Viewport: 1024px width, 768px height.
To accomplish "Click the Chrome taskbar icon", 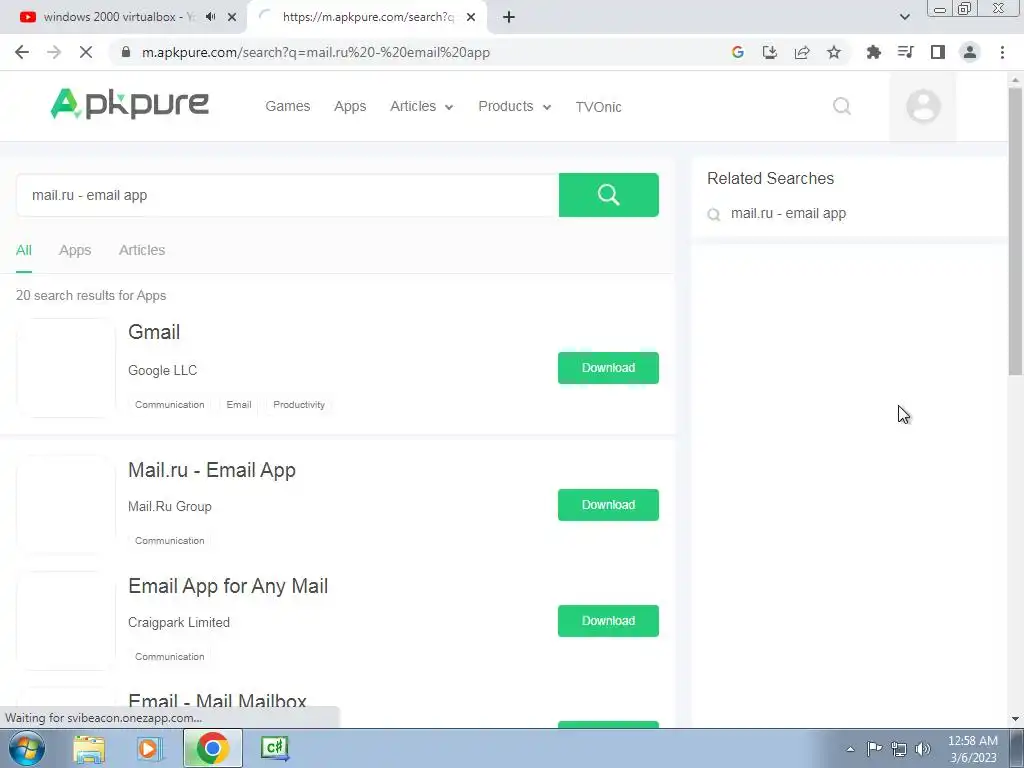I will (212, 748).
